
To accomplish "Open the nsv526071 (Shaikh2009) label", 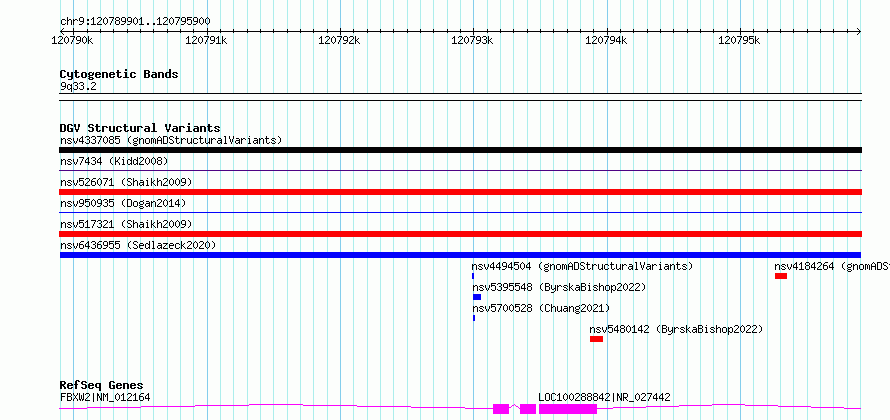I will coord(126,182).
